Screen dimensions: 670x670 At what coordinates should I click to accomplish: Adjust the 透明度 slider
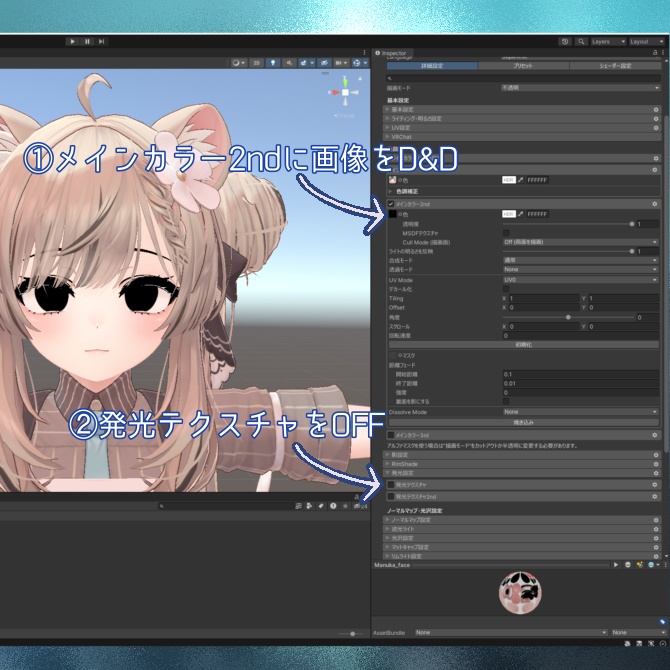[x=567, y=224]
